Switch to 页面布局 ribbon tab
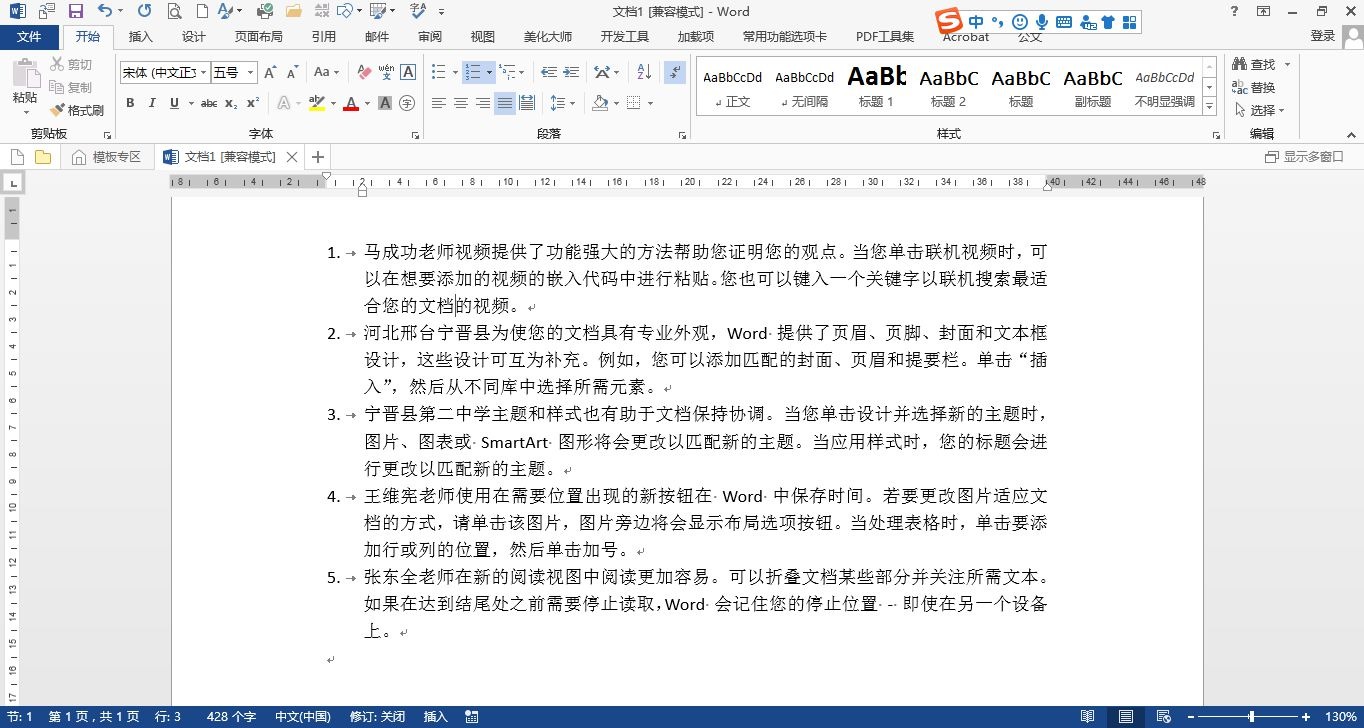The image size is (1364, 728). point(258,37)
